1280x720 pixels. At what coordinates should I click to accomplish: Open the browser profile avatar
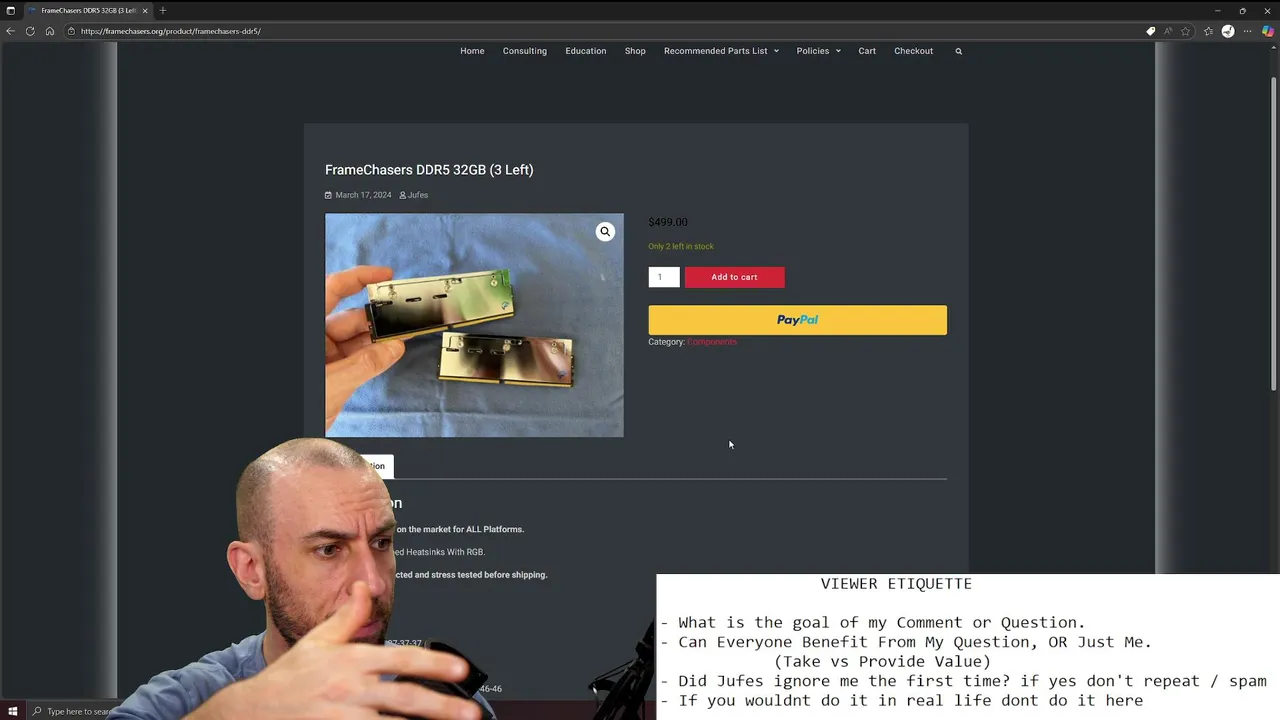1228,31
